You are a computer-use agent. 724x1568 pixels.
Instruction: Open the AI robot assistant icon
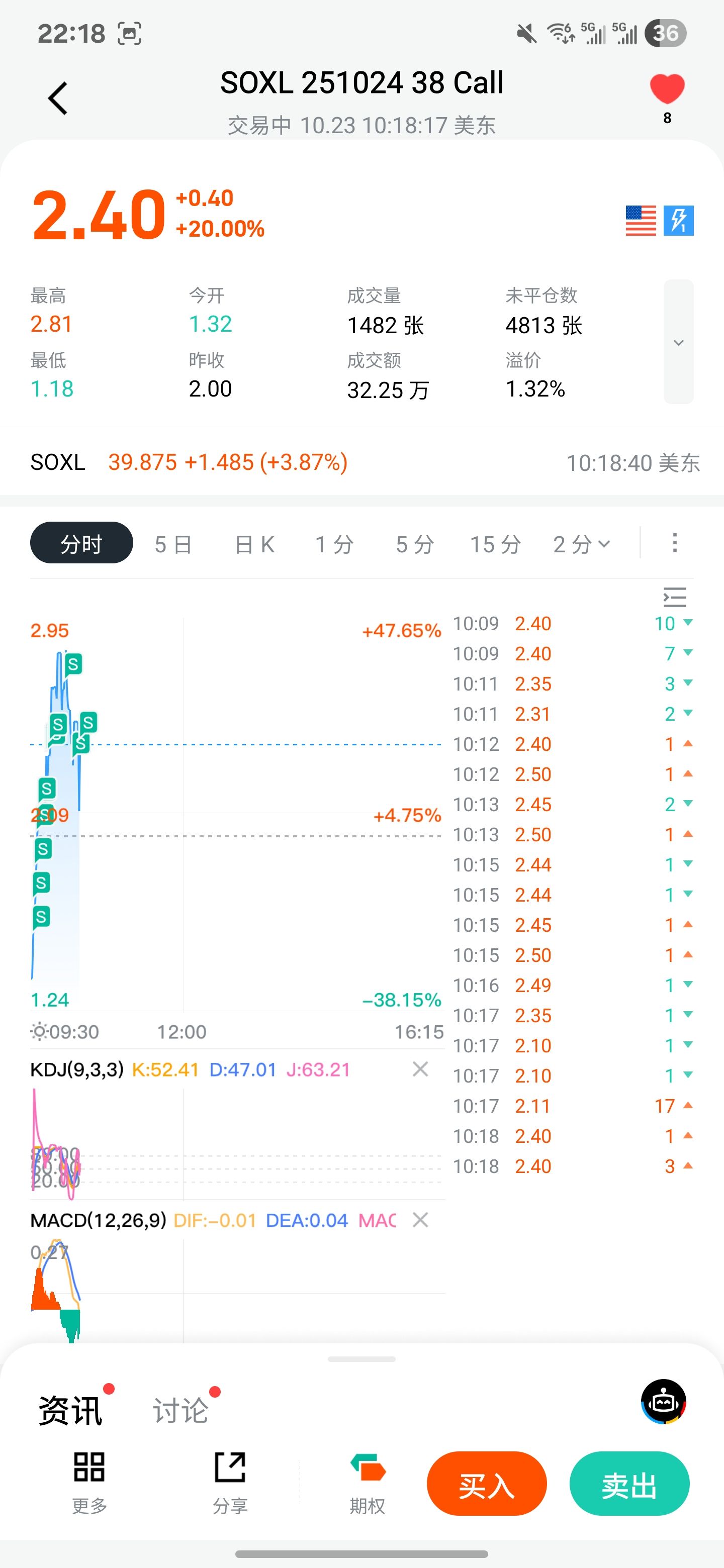(663, 1403)
